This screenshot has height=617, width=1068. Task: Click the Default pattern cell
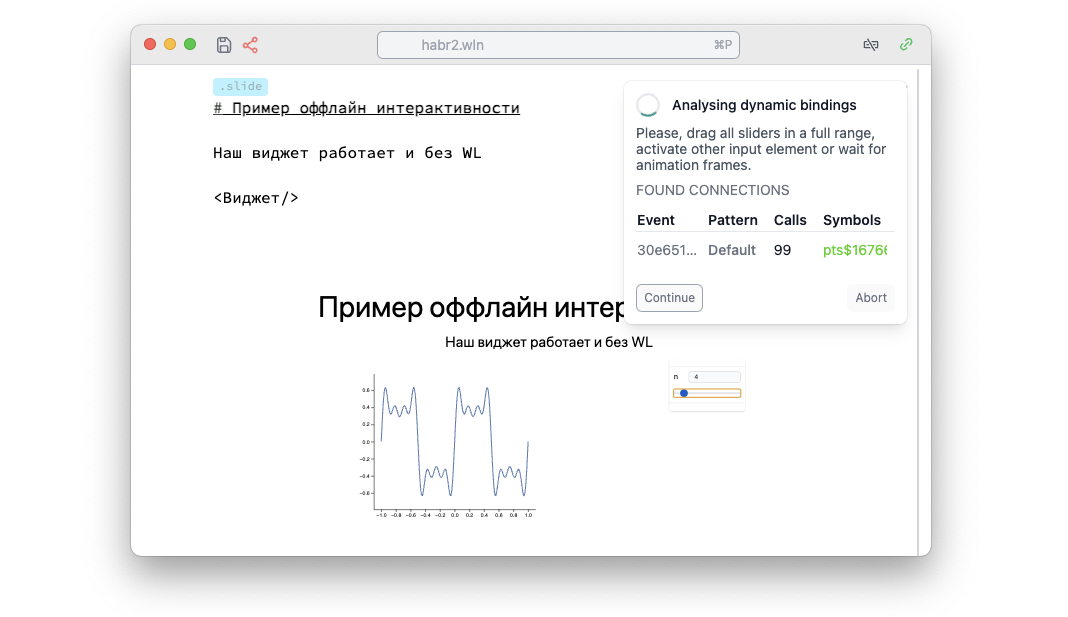(x=731, y=250)
